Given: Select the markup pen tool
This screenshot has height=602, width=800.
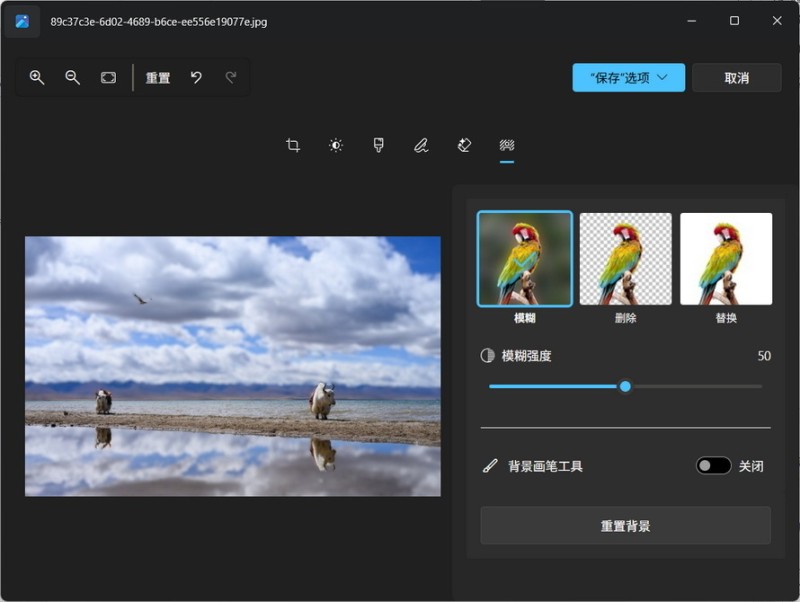Looking at the screenshot, I should [x=421, y=146].
